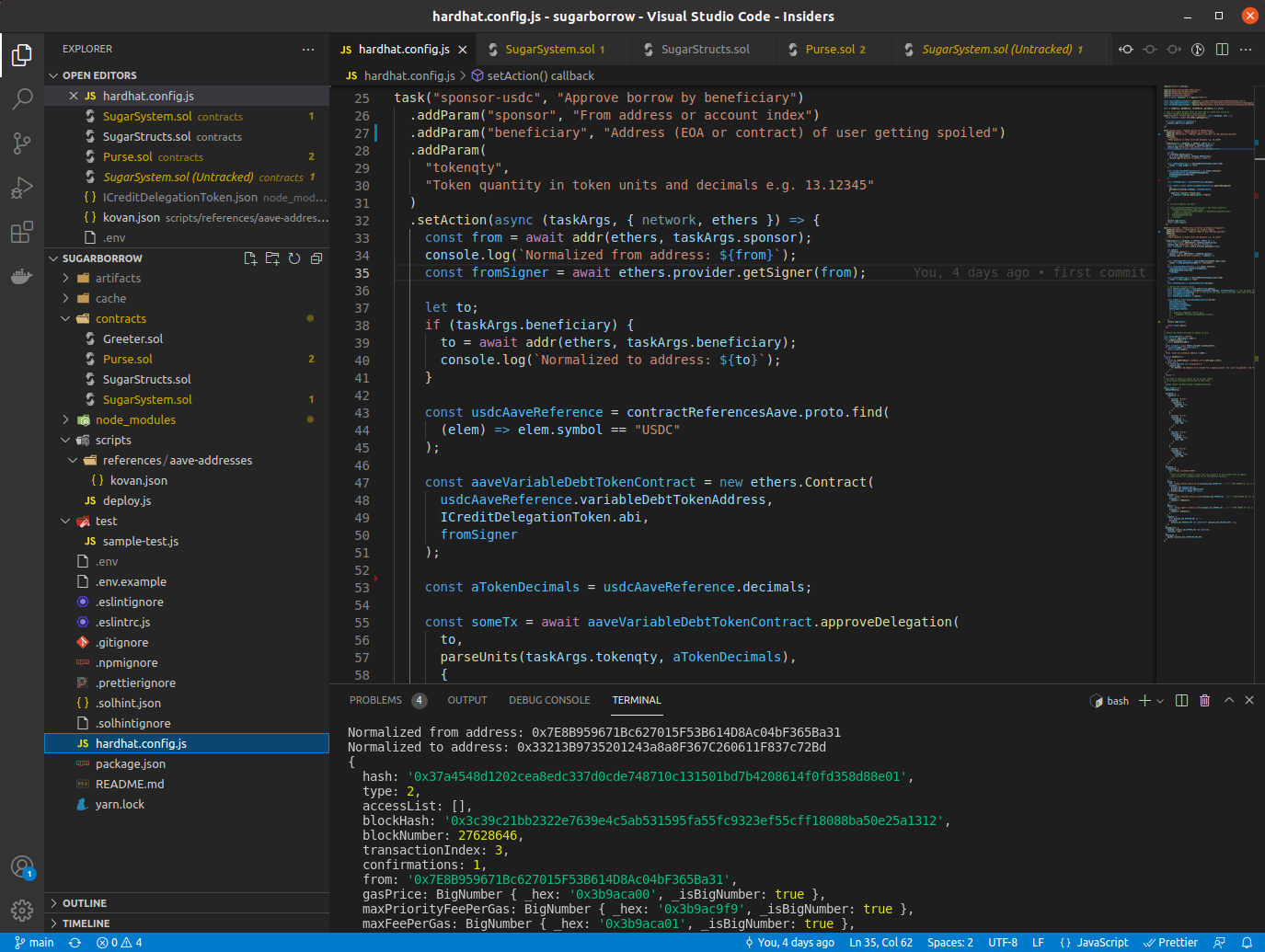Open the DEBUG CONSOLE panel tab
Viewport: 1265px width, 952px height.
point(549,701)
